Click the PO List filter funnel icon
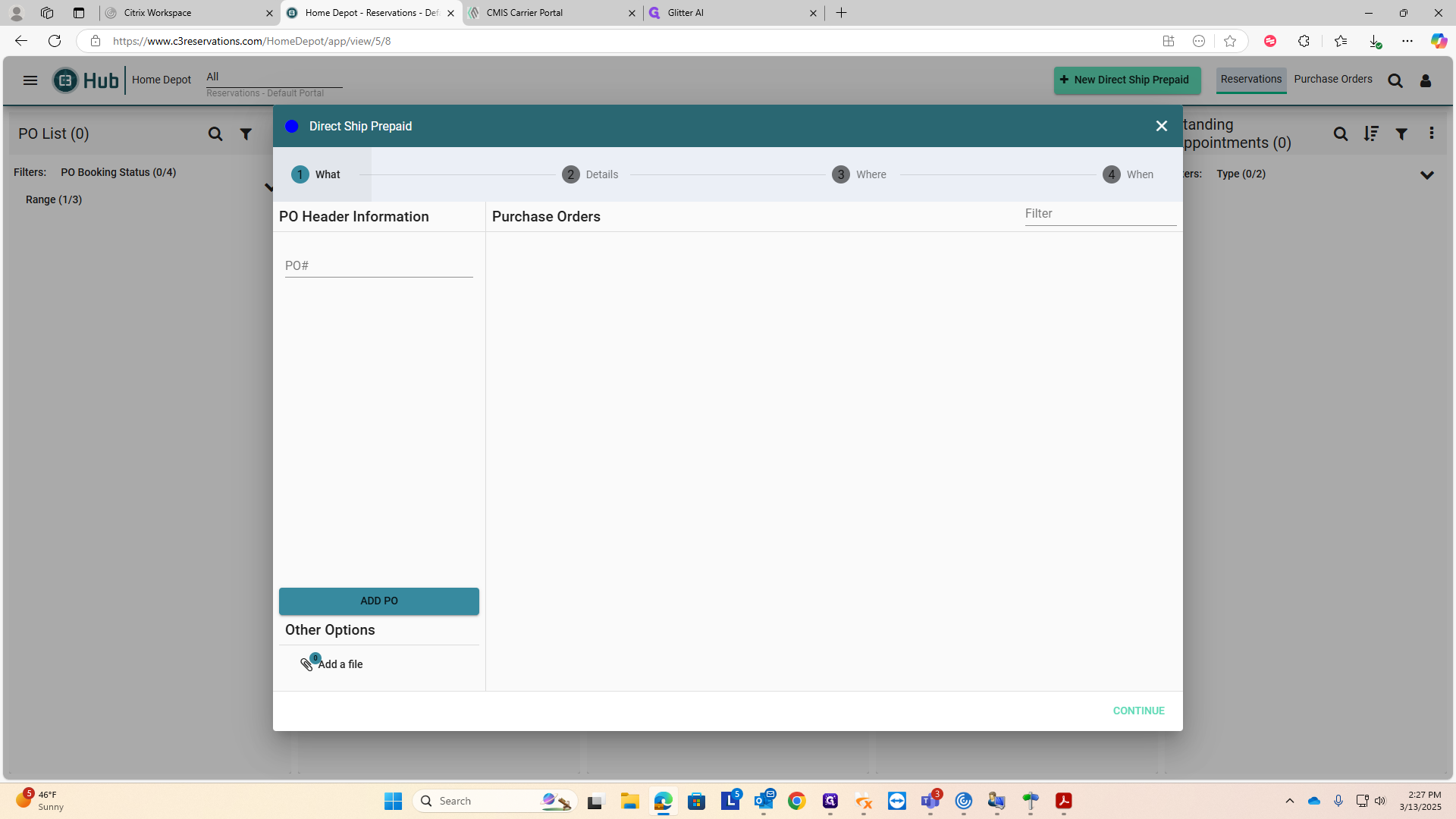Viewport: 1456px width, 819px height. coord(246,134)
